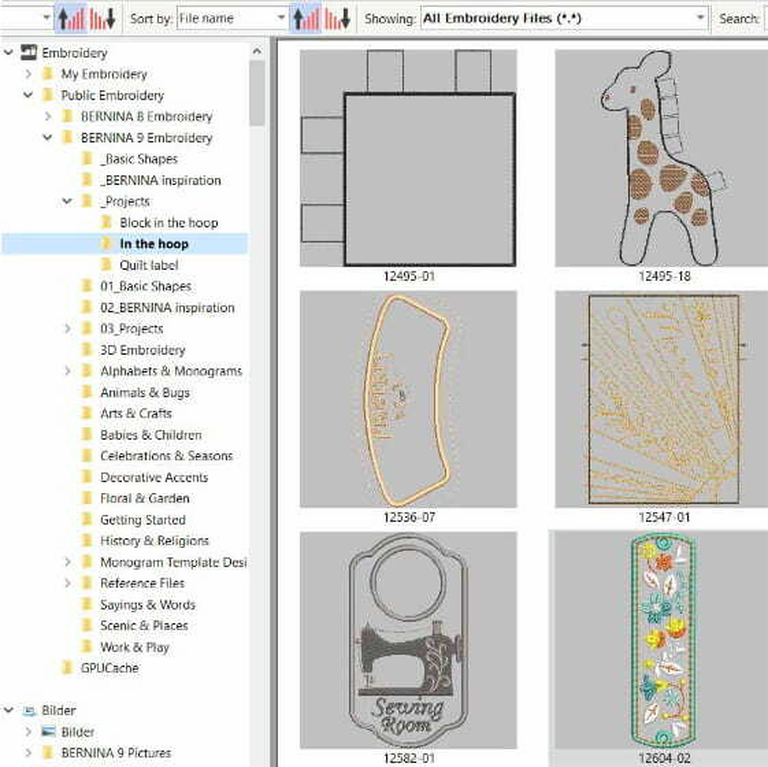Click the descending sort icon beside Sort by
This screenshot has width=768, height=767.
coord(339,18)
